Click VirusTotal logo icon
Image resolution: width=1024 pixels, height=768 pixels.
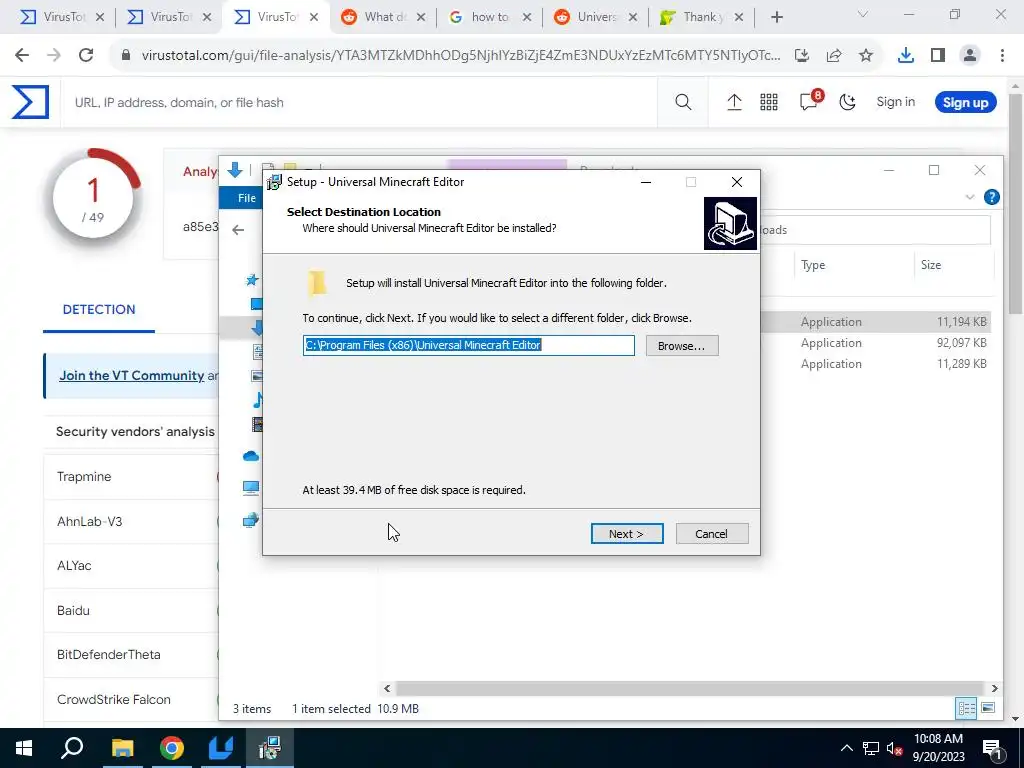(x=30, y=102)
